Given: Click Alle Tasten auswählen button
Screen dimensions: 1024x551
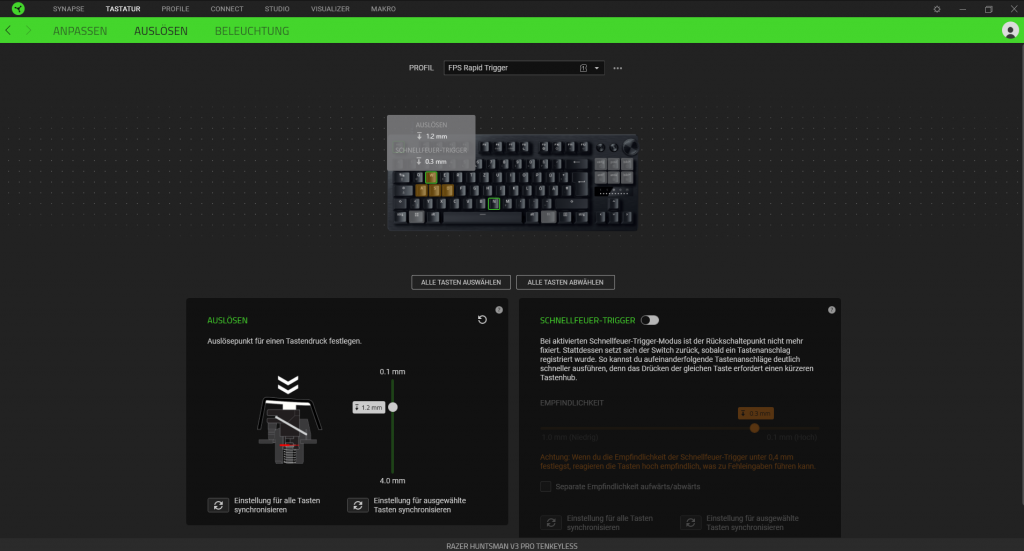Looking at the screenshot, I should click(460, 282).
